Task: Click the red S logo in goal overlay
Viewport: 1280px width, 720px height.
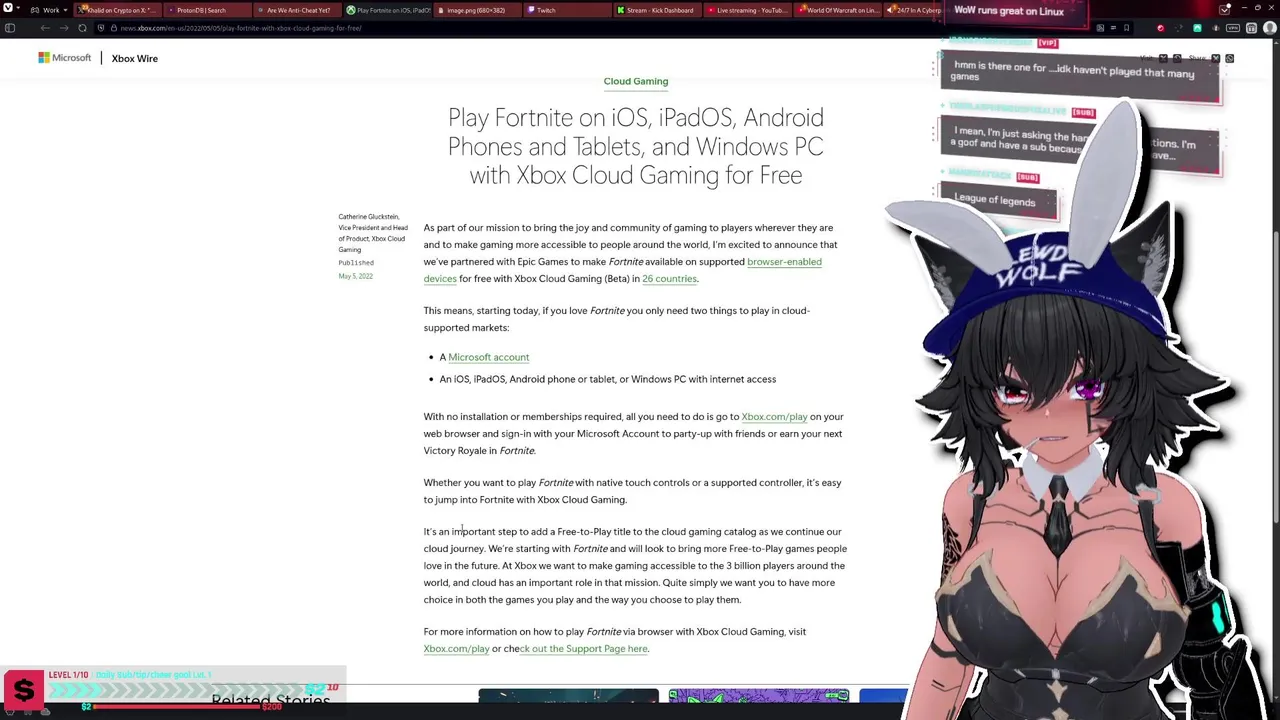Action: click(x=24, y=690)
